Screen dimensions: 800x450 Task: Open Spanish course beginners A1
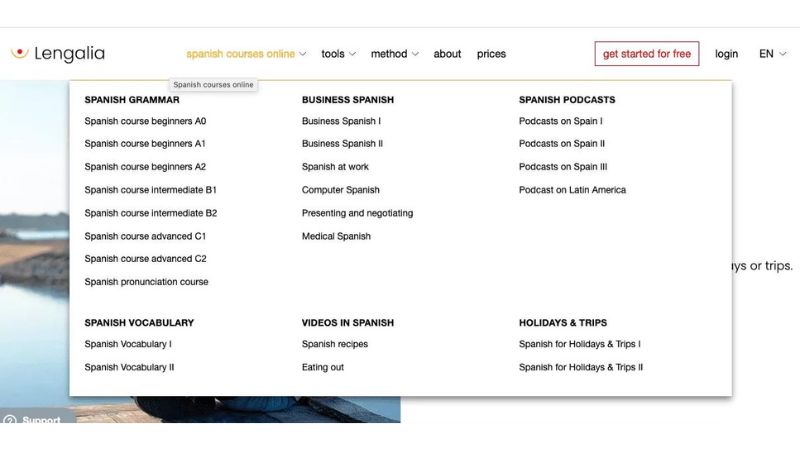tap(145, 143)
